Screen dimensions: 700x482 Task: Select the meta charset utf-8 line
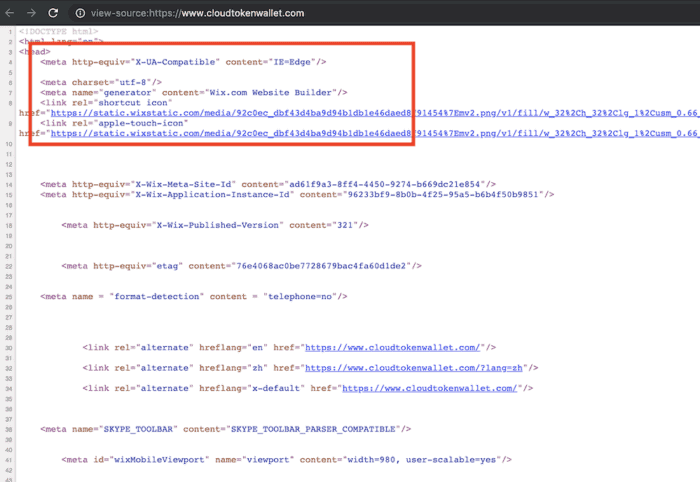pos(101,83)
